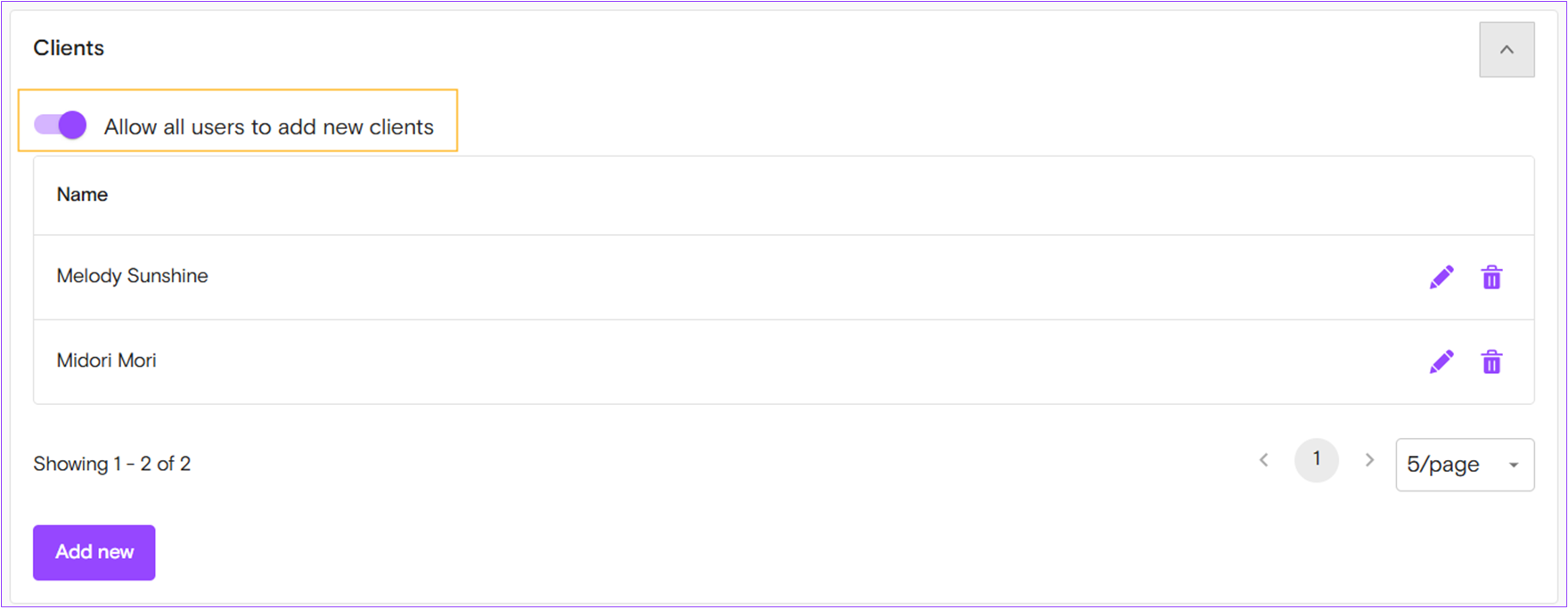Screen dimensions: 1568x608
Task: Select the Midori Mori name
Action: [x=107, y=361]
